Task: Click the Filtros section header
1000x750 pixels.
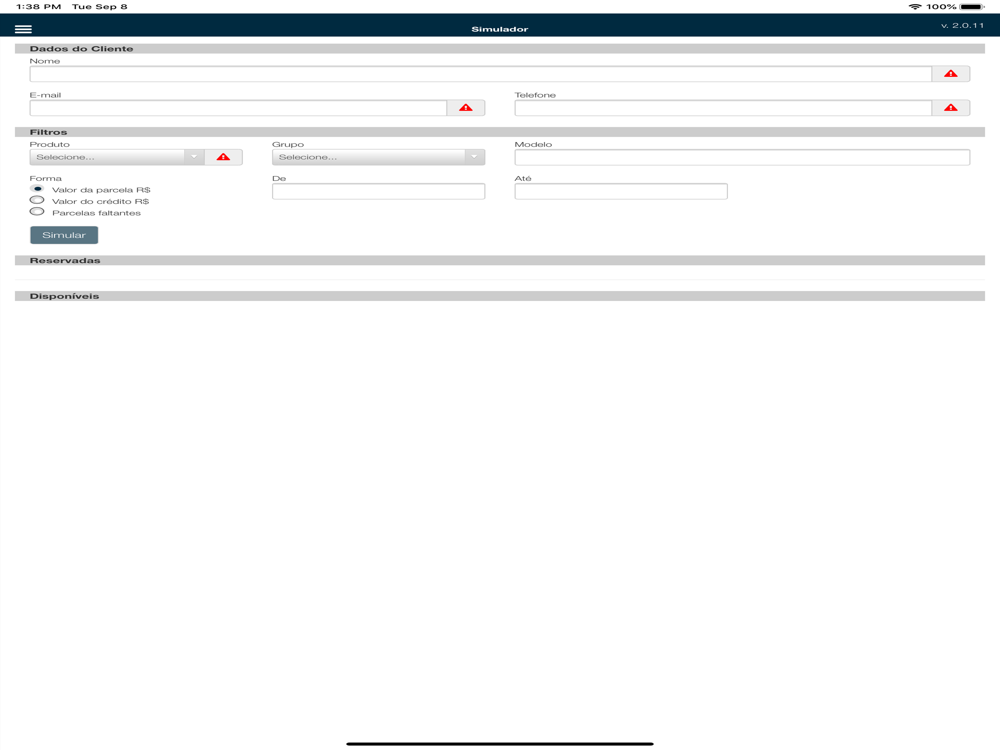Action: 500,132
